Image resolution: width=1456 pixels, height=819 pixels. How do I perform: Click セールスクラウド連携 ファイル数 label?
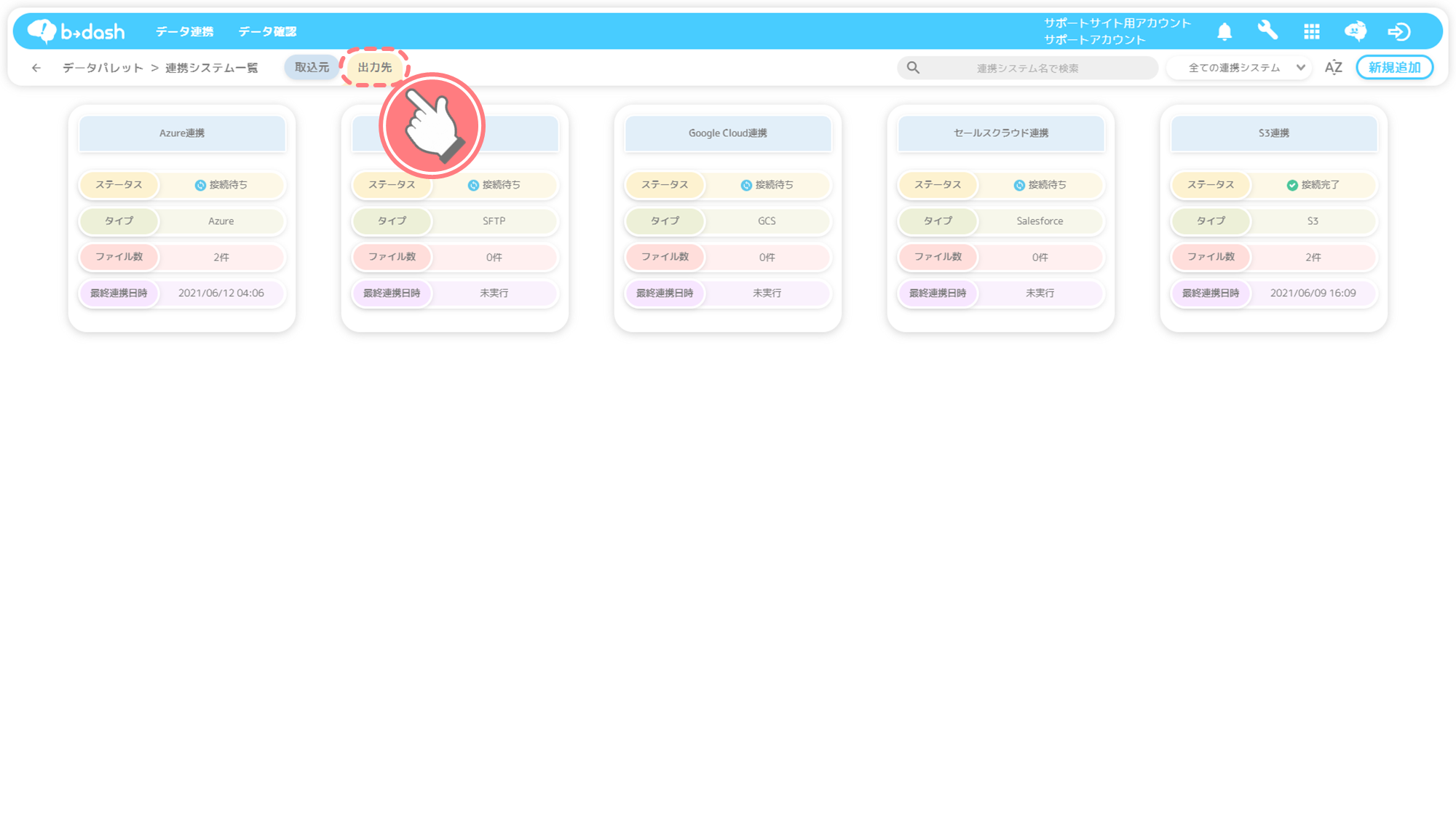click(938, 257)
